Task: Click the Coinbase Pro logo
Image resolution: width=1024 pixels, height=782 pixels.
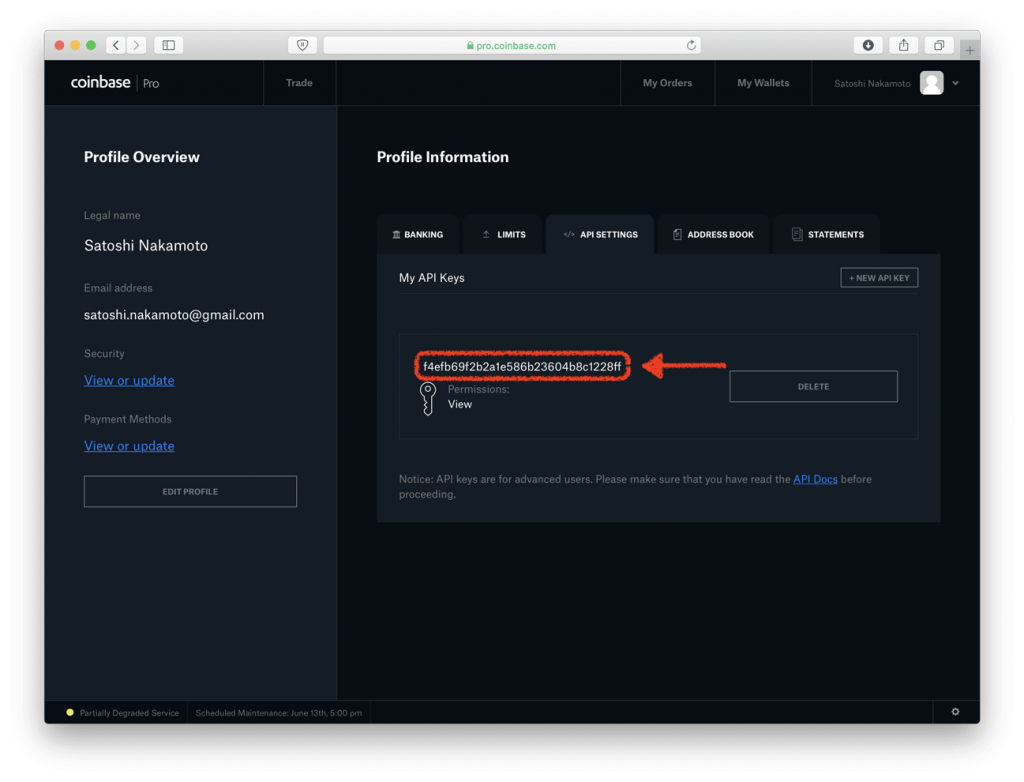Action: click(x=115, y=83)
